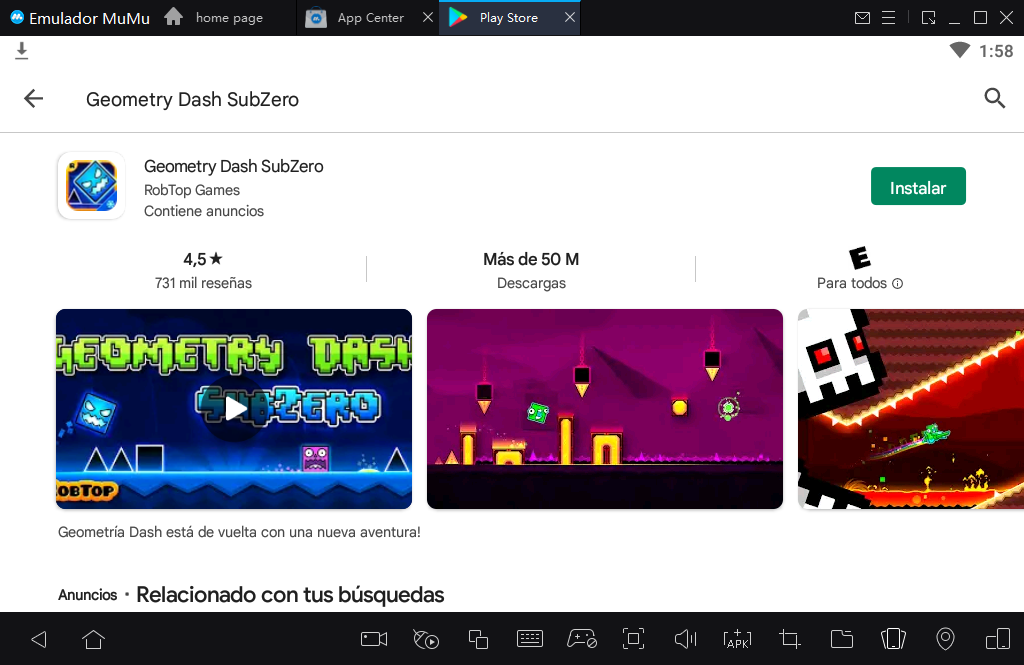The width and height of the screenshot is (1024, 665).
Task: Open the shared folder icon
Action: (841, 639)
